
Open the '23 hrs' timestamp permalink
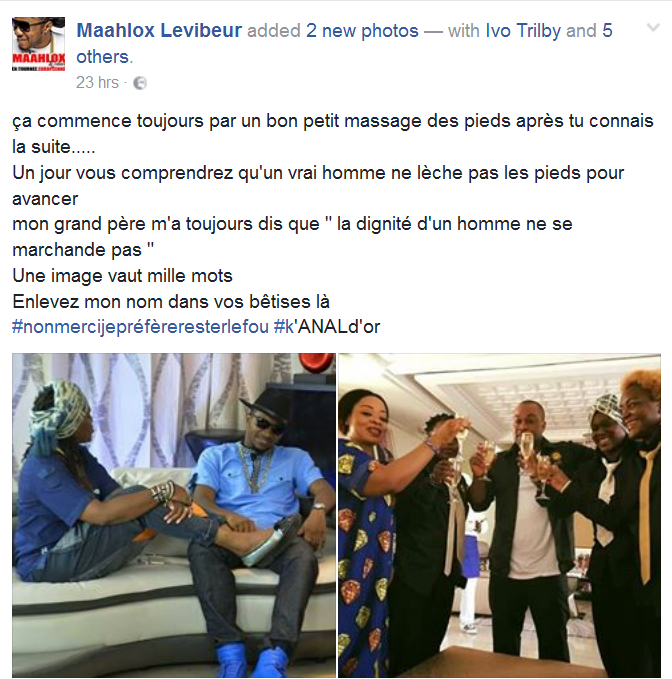(97, 82)
